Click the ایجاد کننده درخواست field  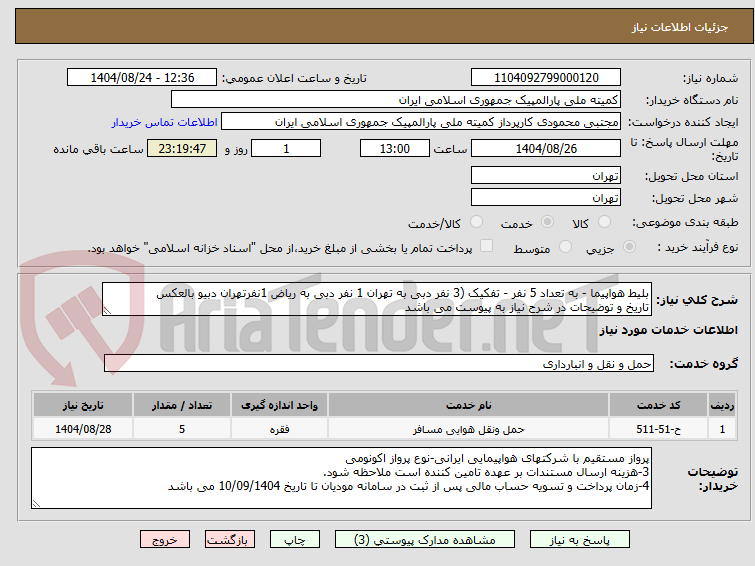coord(421,122)
